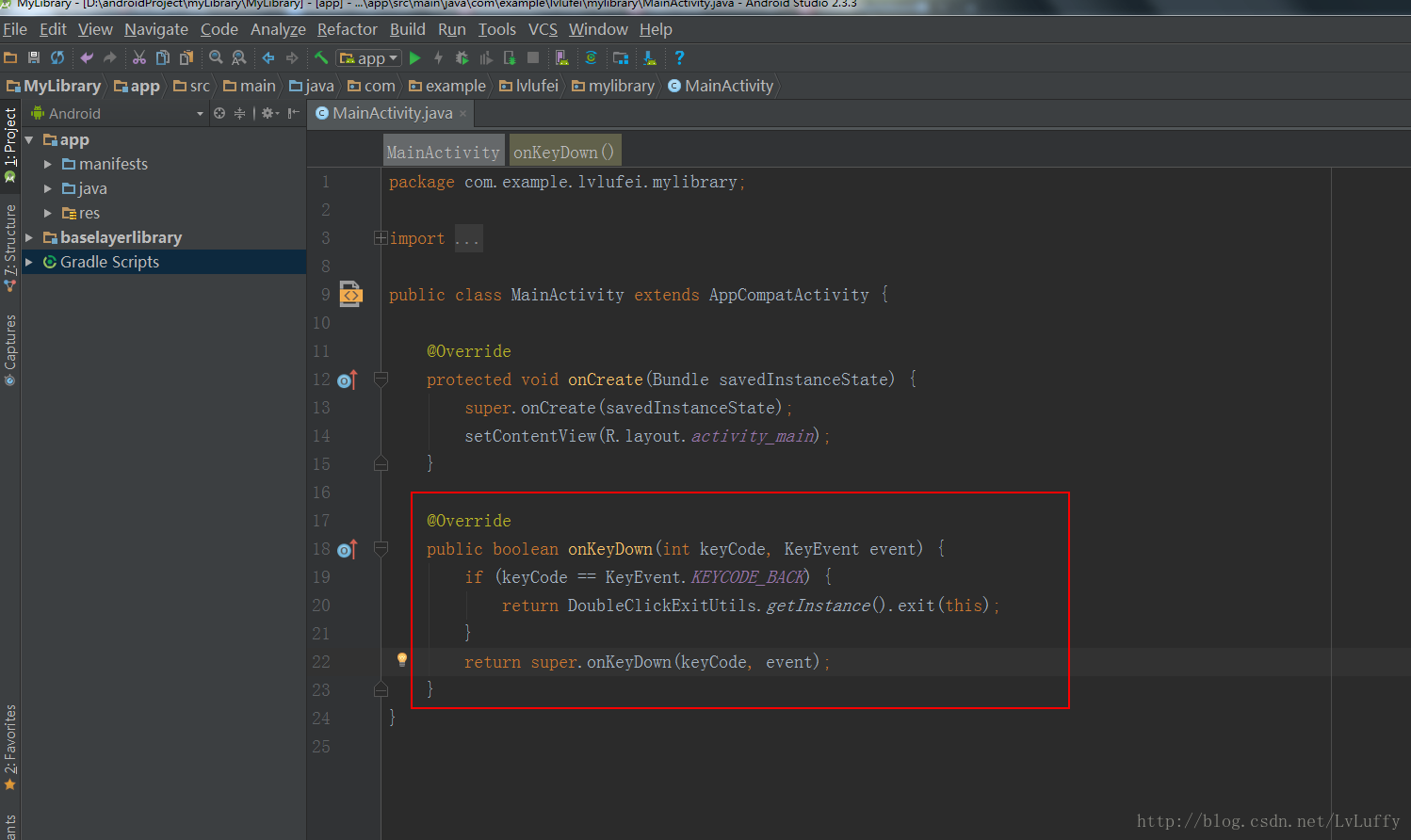Expand the java folder in tree

[48, 188]
